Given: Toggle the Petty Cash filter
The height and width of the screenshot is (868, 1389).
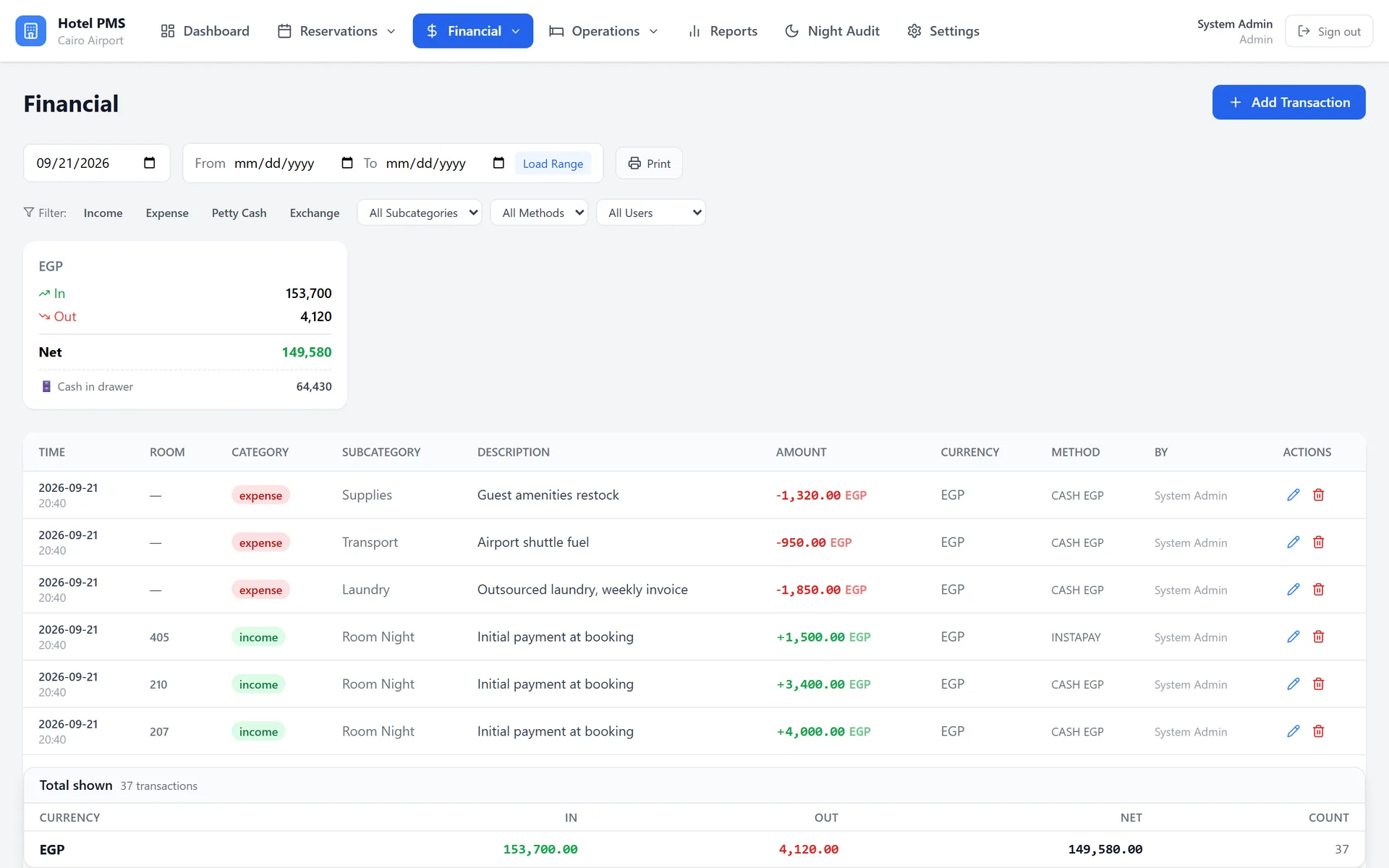Looking at the screenshot, I should click(239, 213).
